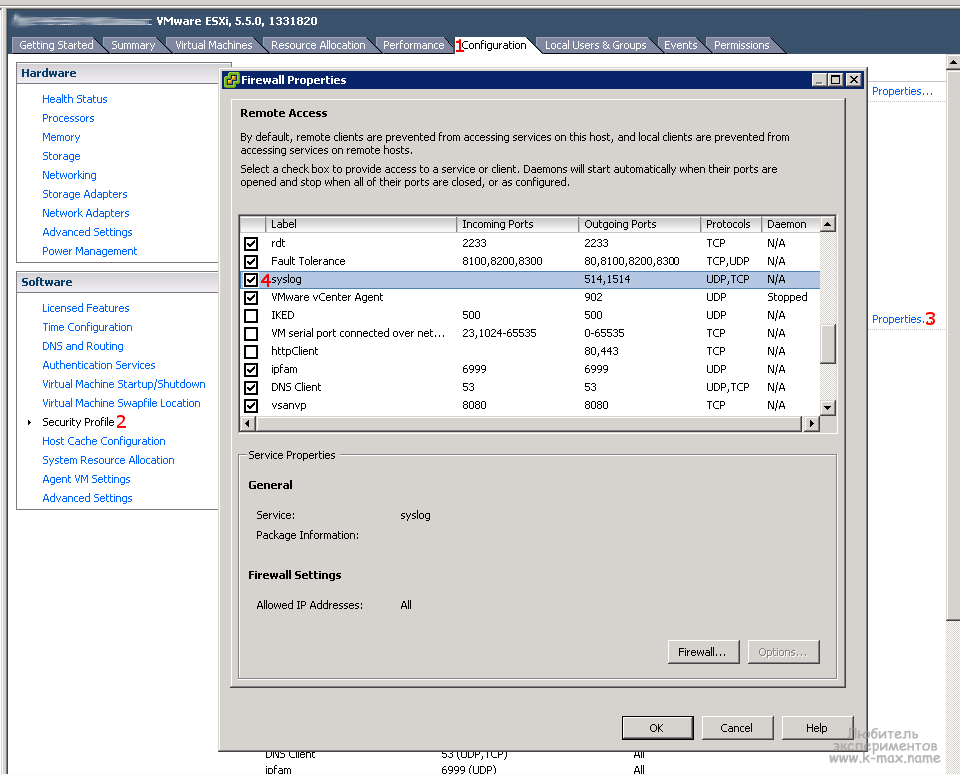The image size is (960, 775).
Task: Click OK in Firewall Properties
Action: 657,728
